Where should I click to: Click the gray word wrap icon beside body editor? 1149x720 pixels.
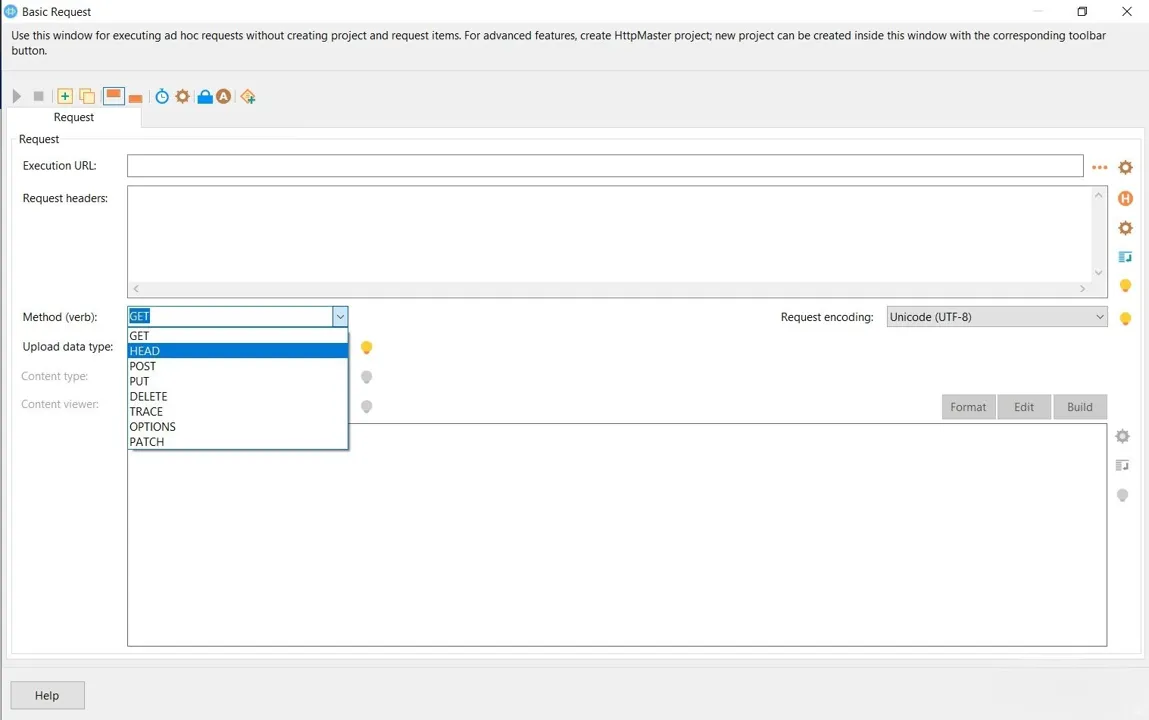click(1122, 465)
